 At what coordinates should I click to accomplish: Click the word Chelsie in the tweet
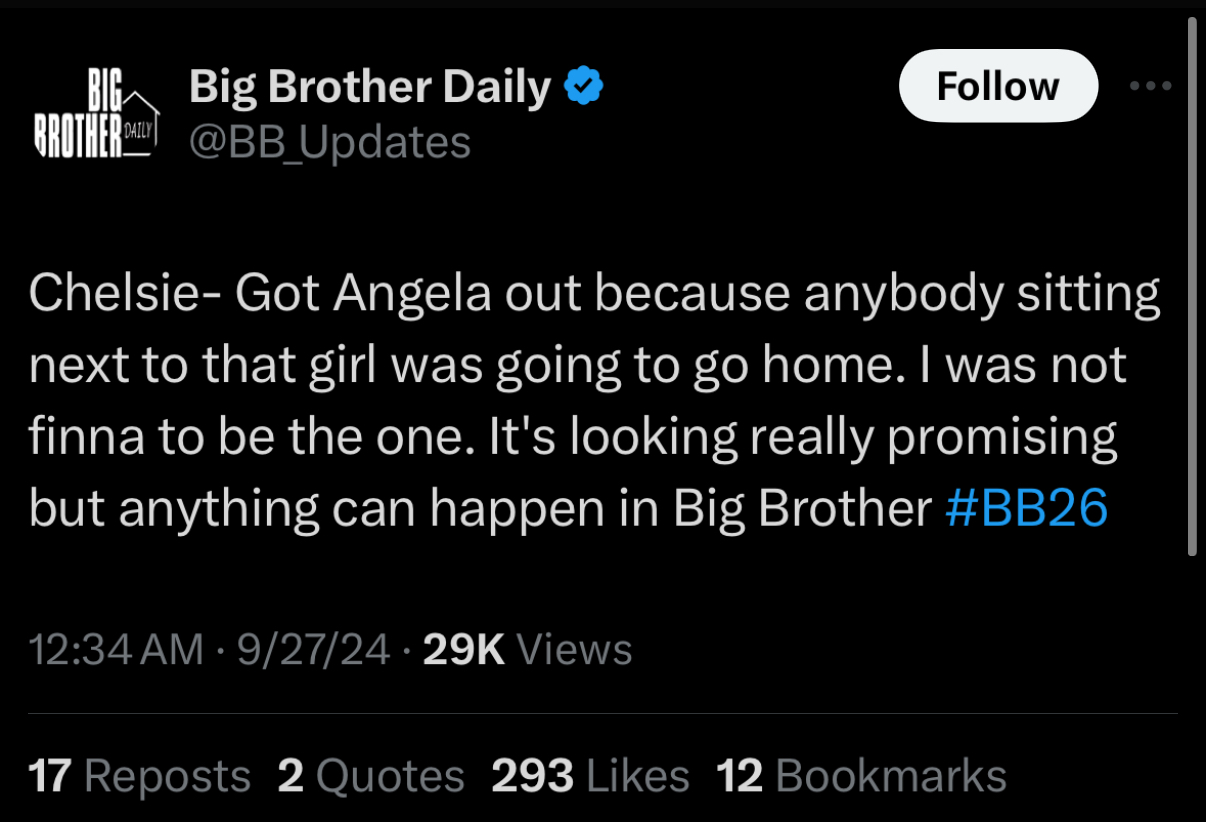(105, 294)
